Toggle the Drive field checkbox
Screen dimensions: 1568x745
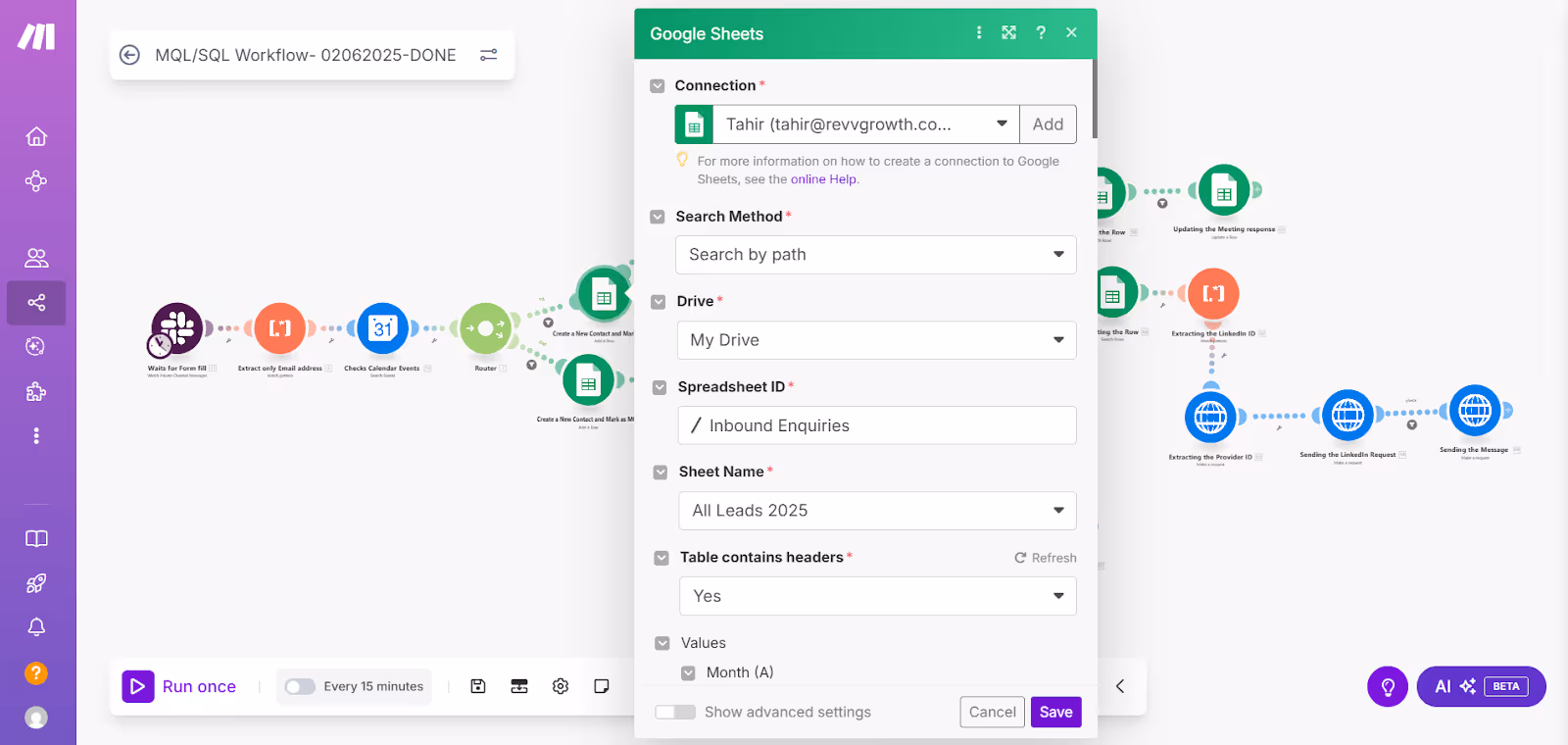pyautogui.click(x=659, y=302)
